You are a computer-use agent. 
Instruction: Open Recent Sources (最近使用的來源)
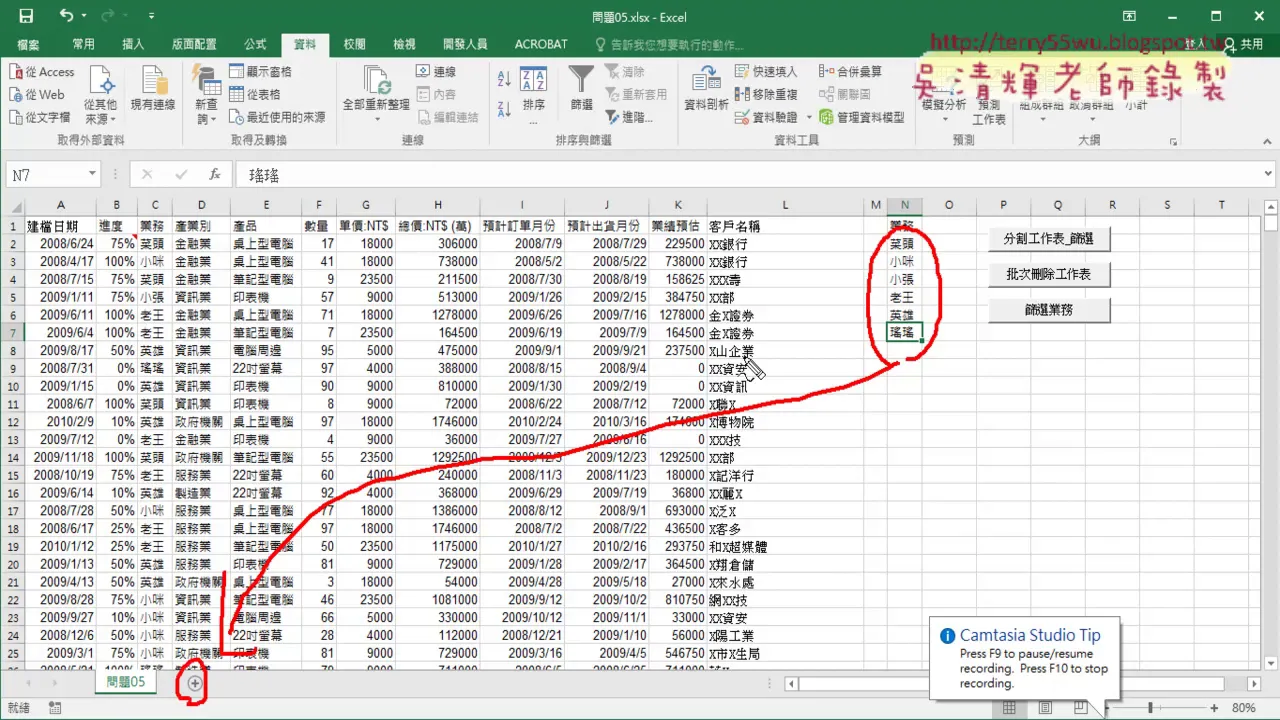(x=277, y=117)
